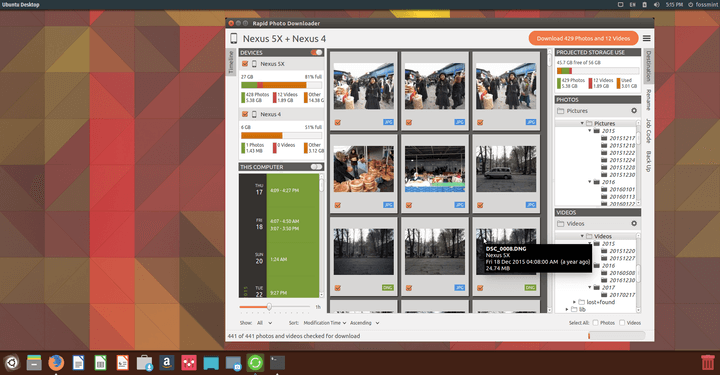This screenshot has width=720, height=375.
Task: Uncheck the DSC_0008.DNG thumbnail checkbox
Action: point(480,288)
